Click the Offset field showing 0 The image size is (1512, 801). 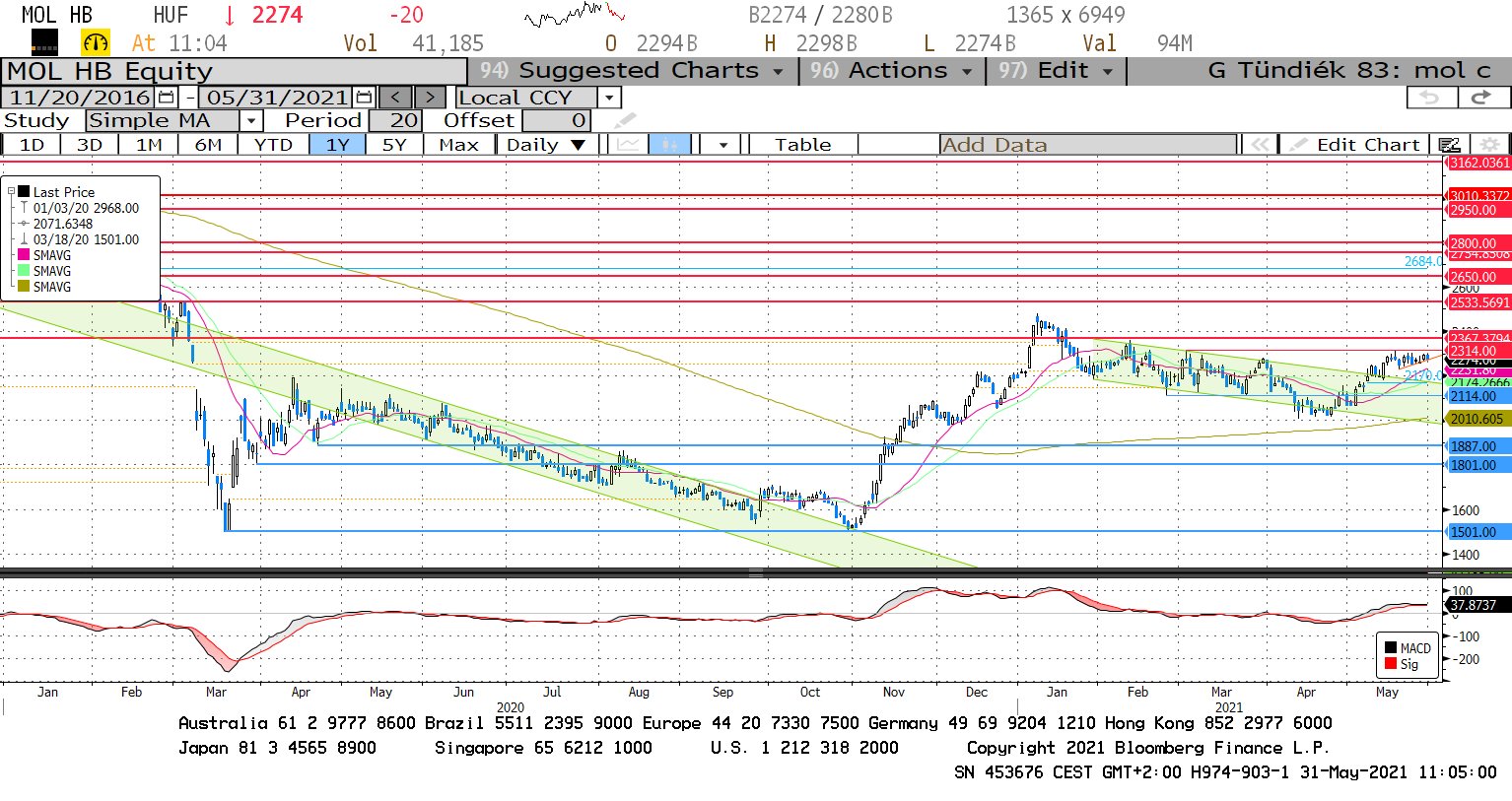pyautogui.click(x=557, y=120)
